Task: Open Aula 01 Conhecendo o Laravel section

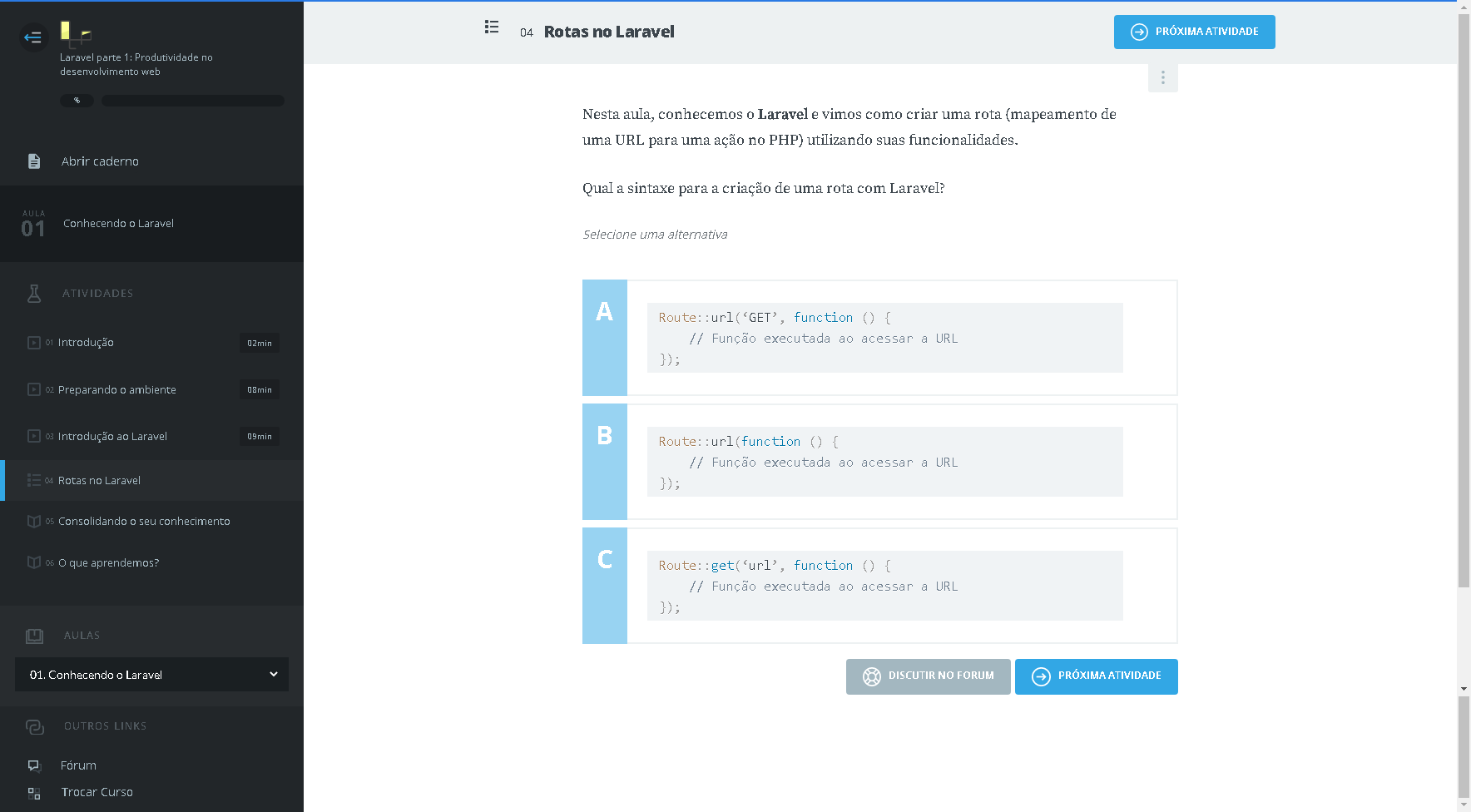Action: [x=118, y=224]
